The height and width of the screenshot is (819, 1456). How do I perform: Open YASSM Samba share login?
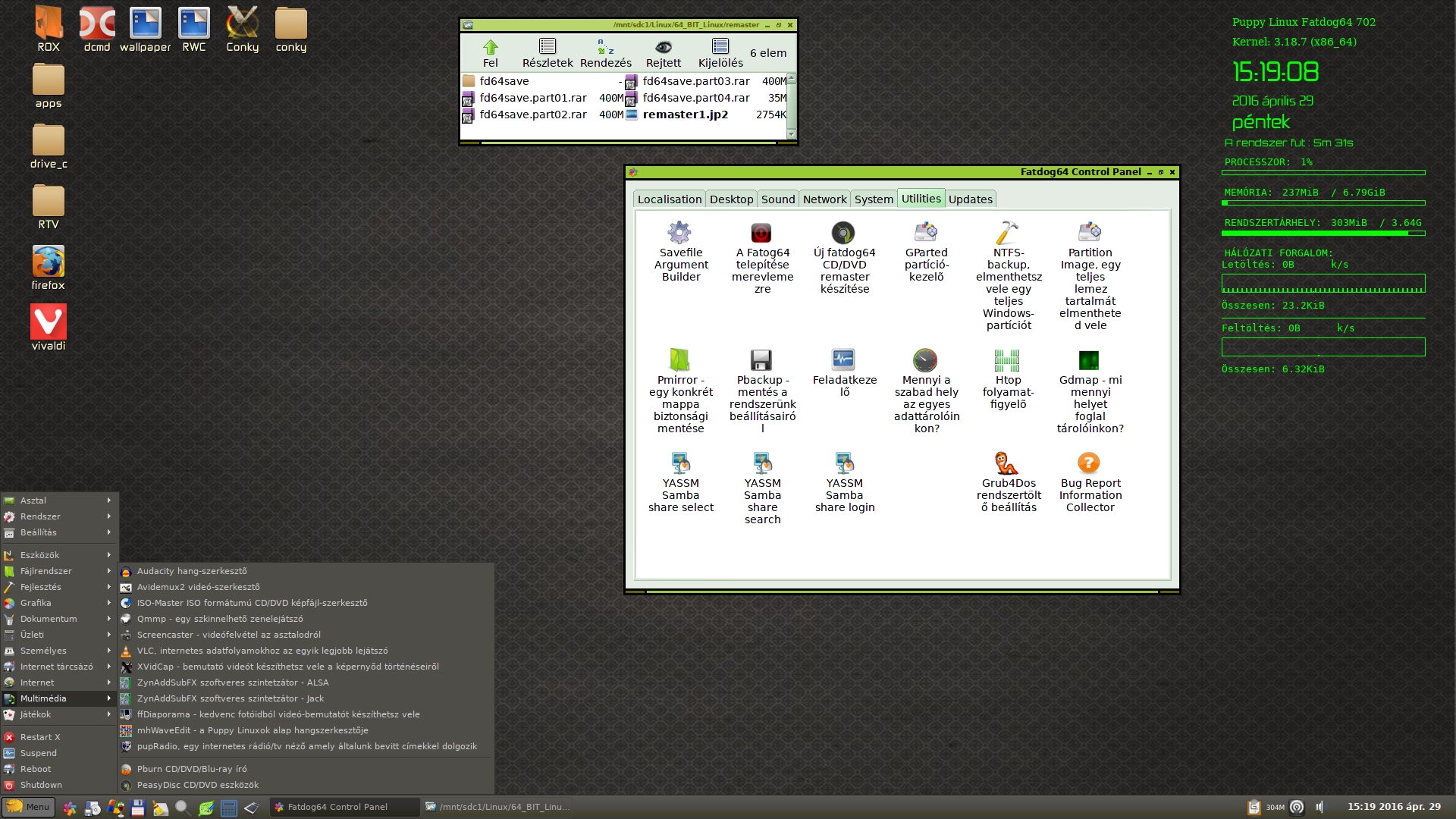pyautogui.click(x=844, y=482)
